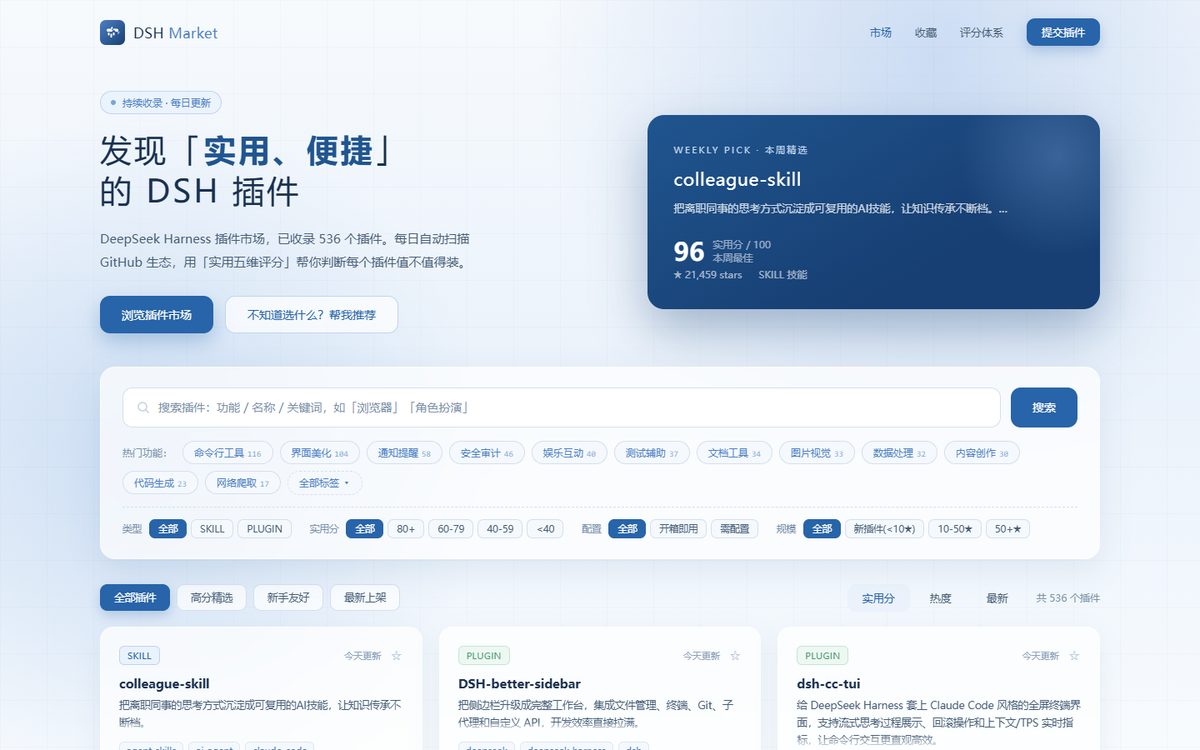Click the DSH Market logo icon
The width and height of the screenshot is (1200, 750).
tap(112, 33)
